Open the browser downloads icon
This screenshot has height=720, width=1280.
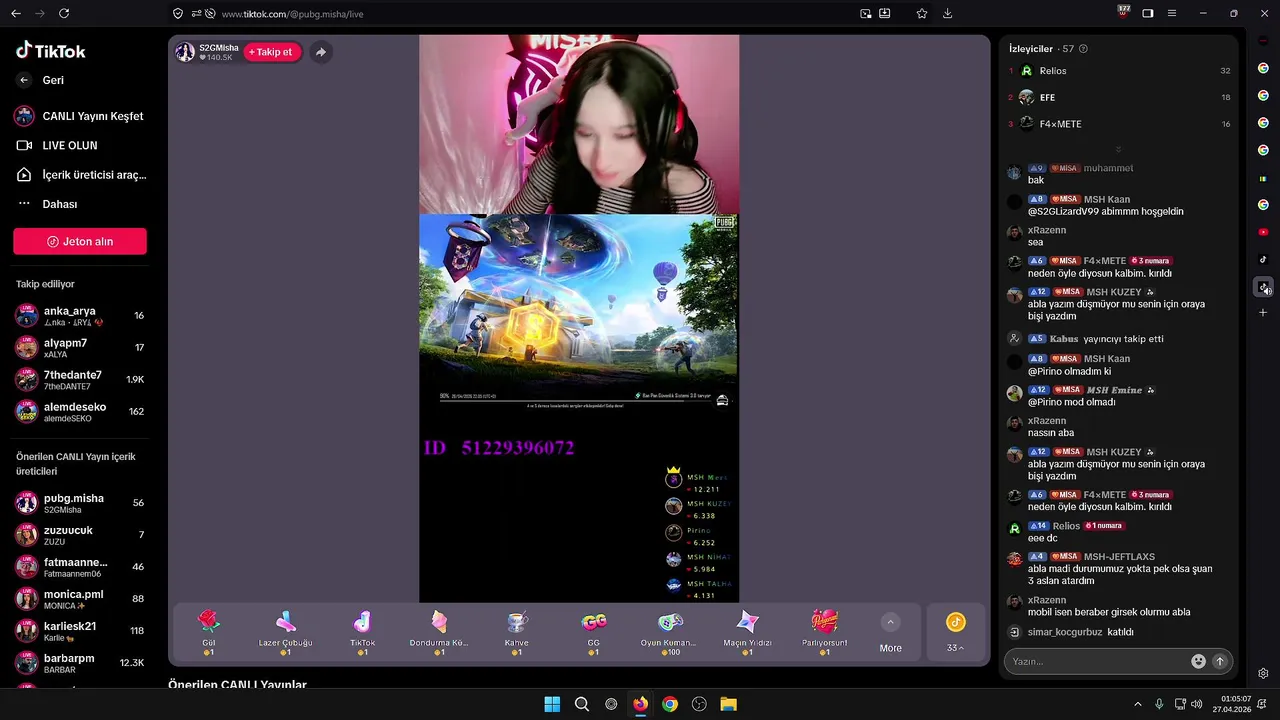(947, 13)
